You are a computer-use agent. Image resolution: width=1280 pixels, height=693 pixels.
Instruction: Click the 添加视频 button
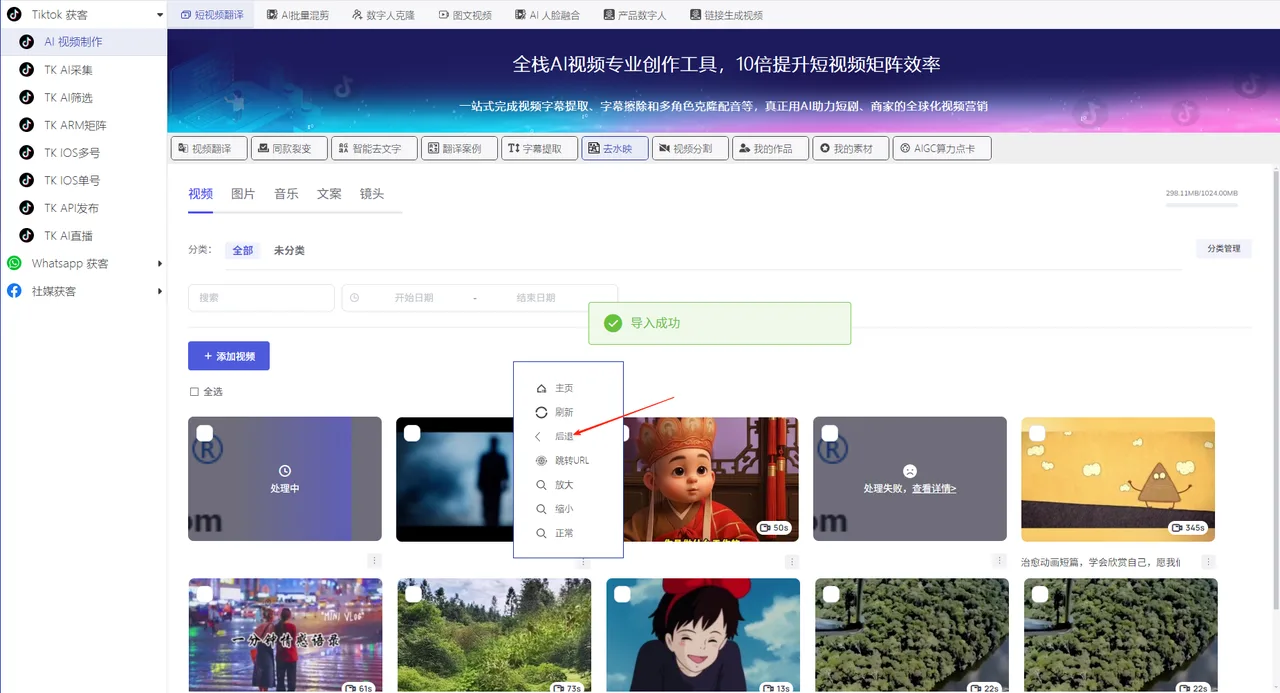pos(228,356)
